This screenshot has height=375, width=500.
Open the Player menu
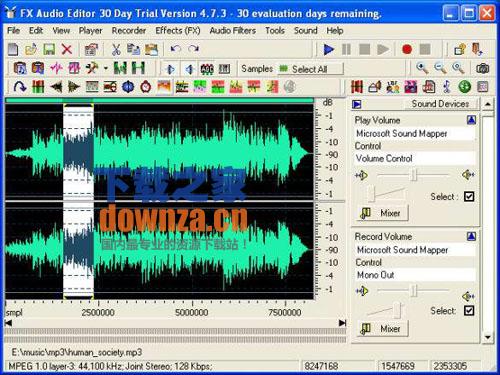click(x=90, y=31)
